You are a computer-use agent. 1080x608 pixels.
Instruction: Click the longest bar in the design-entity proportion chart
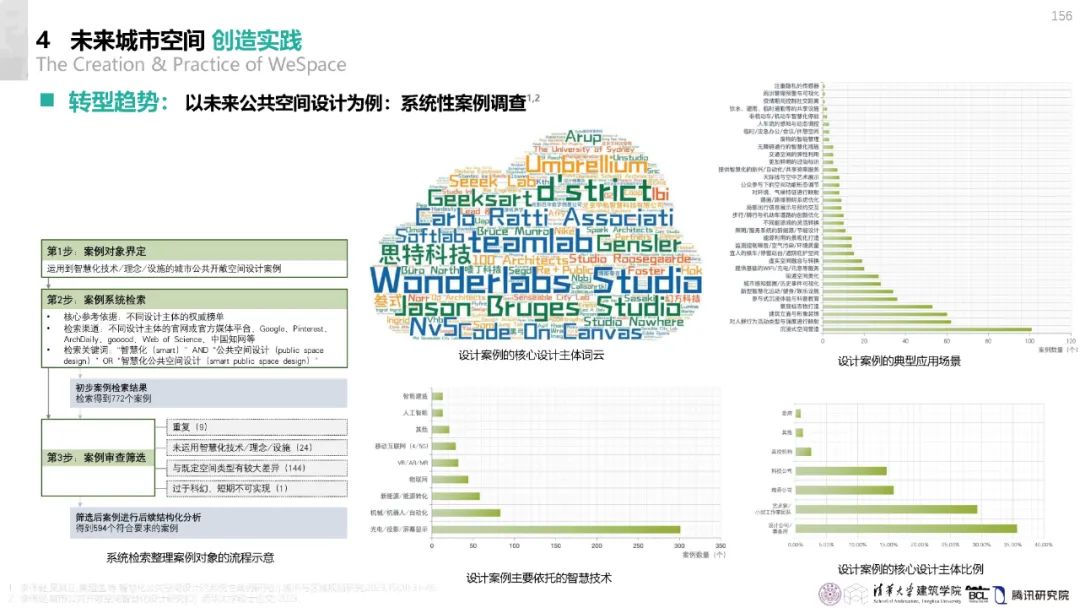click(906, 529)
